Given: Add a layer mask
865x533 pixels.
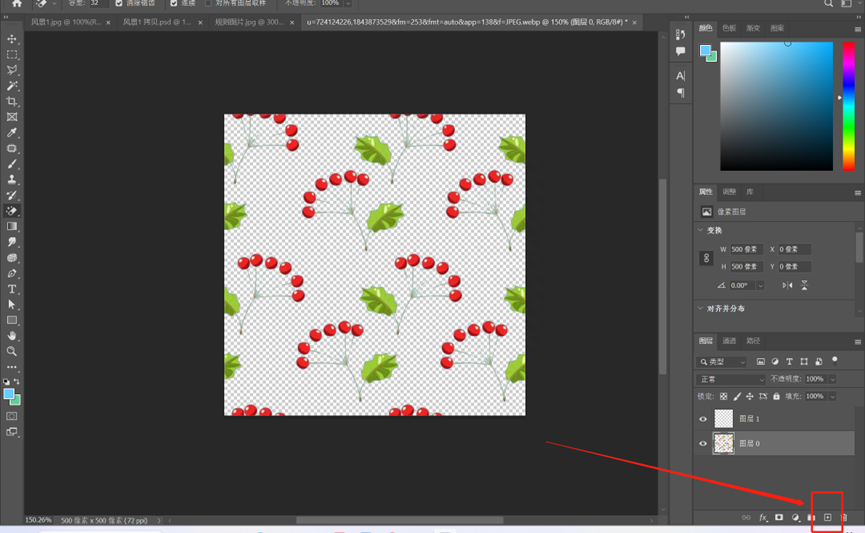Looking at the screenshot, I should [x=779, y=517].
